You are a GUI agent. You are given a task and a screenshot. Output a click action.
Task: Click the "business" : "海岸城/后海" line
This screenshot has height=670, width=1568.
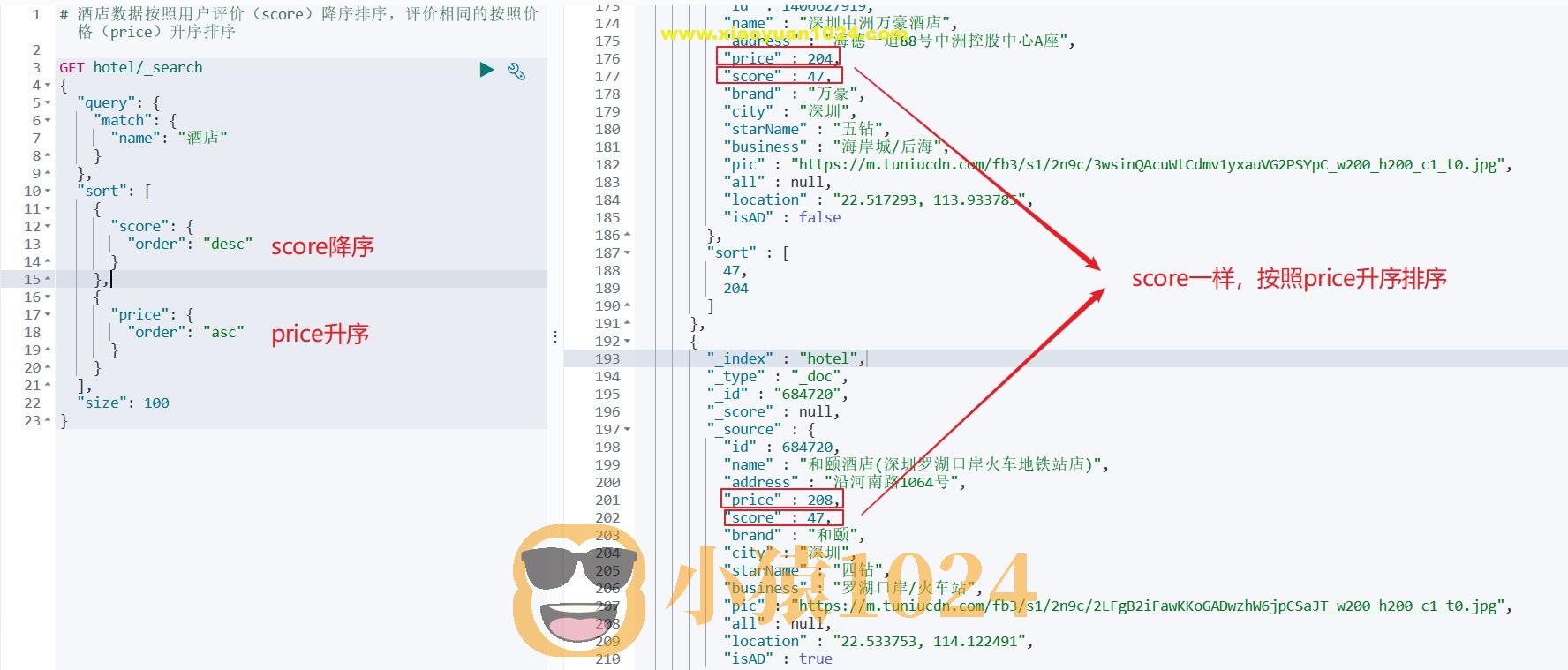(x=835, y=147)
